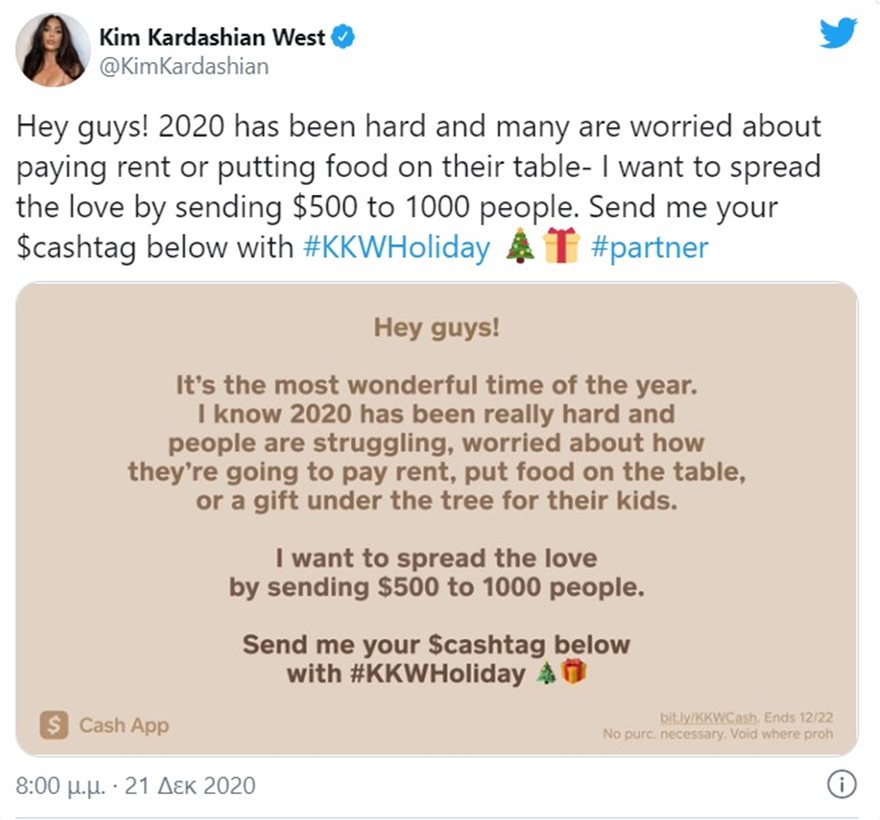
Task: Open the #partner hashtag link
Action: pos(649,247)
